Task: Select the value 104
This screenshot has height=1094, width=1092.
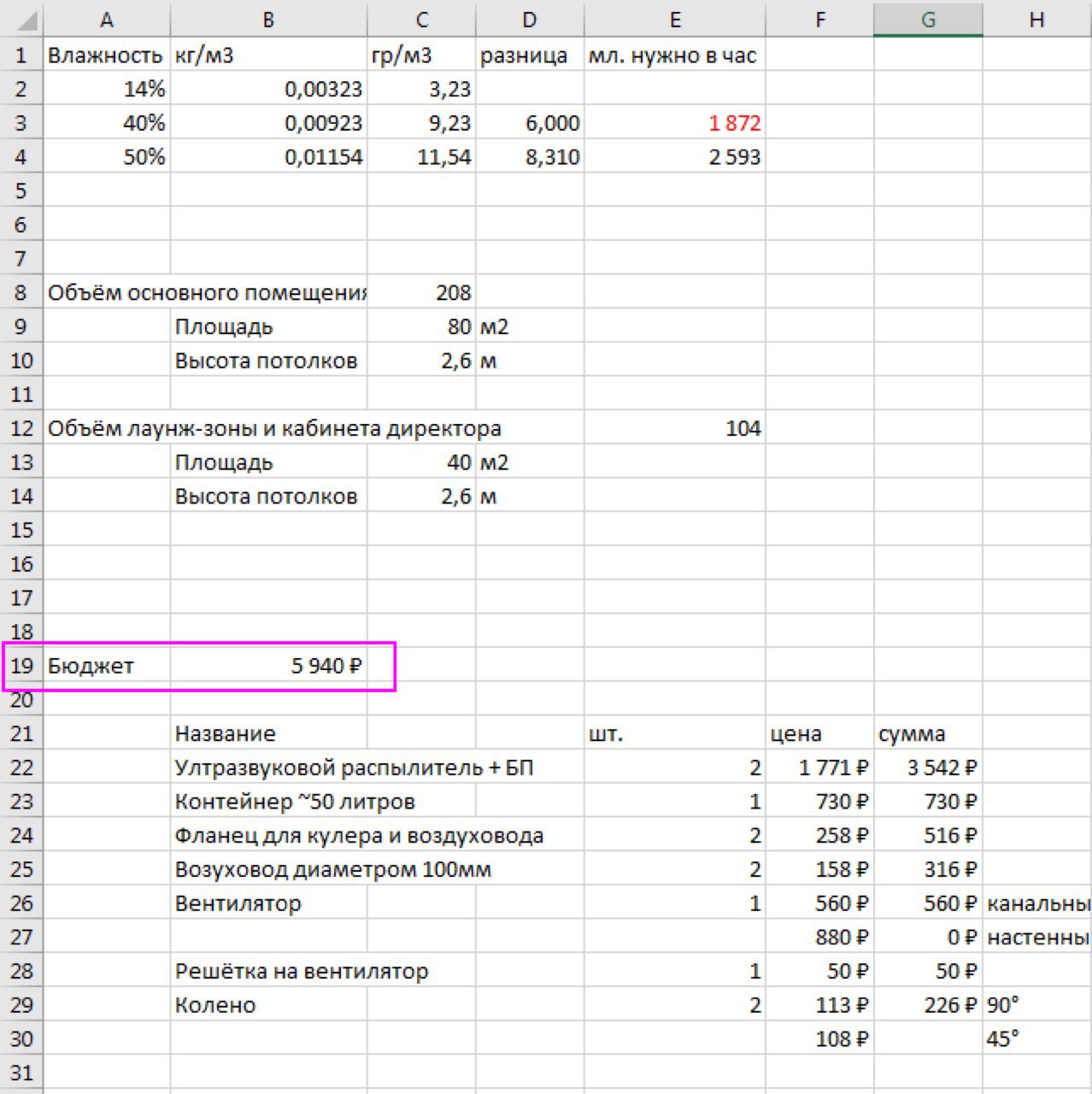Action: pyautogui.click(x=674, y=428)
